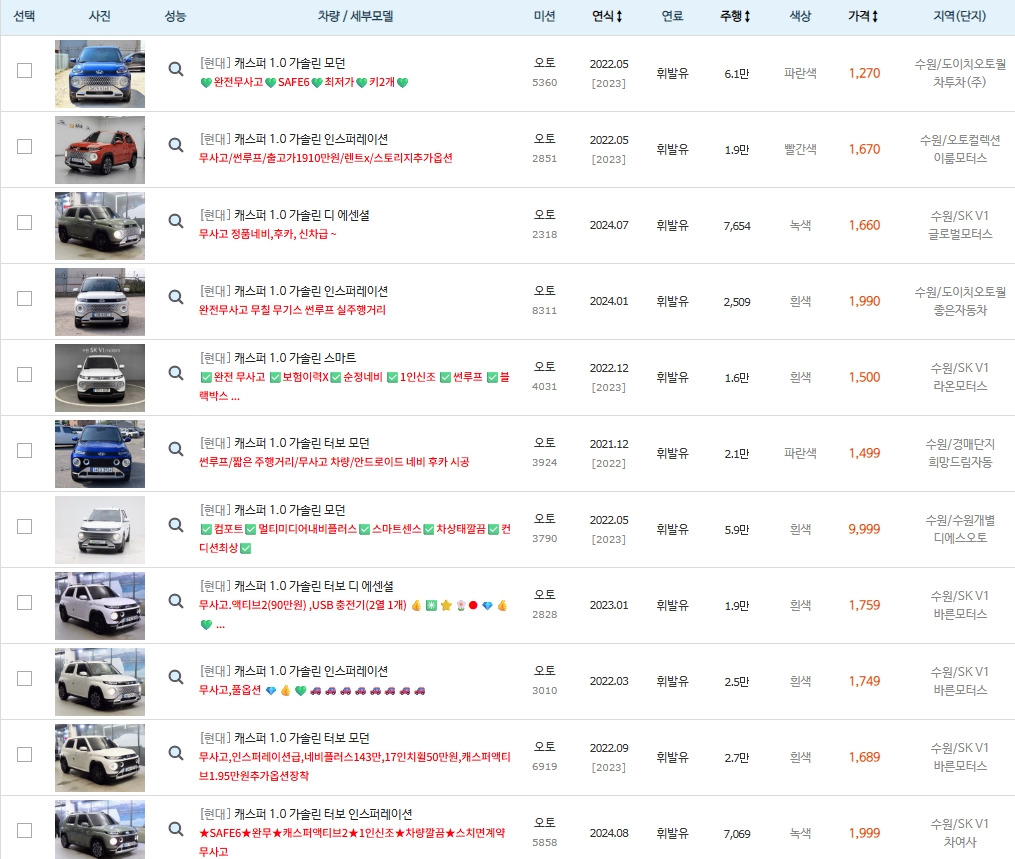
Task: Open 캐스퍼 1.0 가솔린 모던 1,270 listing
Action: 273,63
